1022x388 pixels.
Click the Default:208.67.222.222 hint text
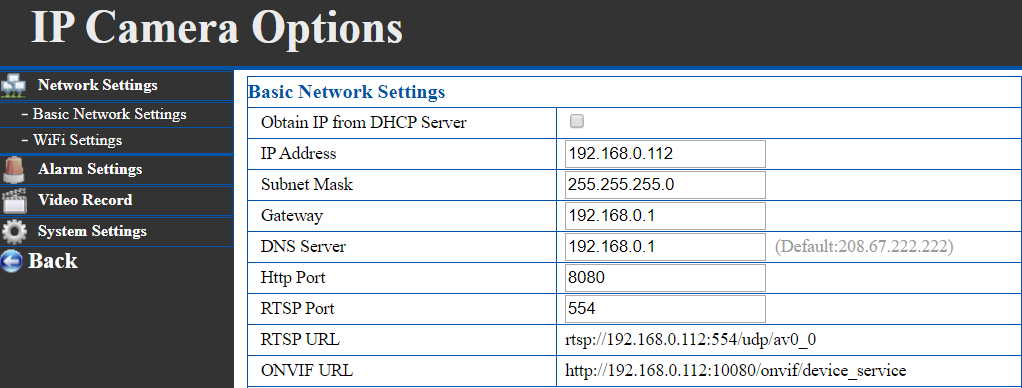coord(864,246)
